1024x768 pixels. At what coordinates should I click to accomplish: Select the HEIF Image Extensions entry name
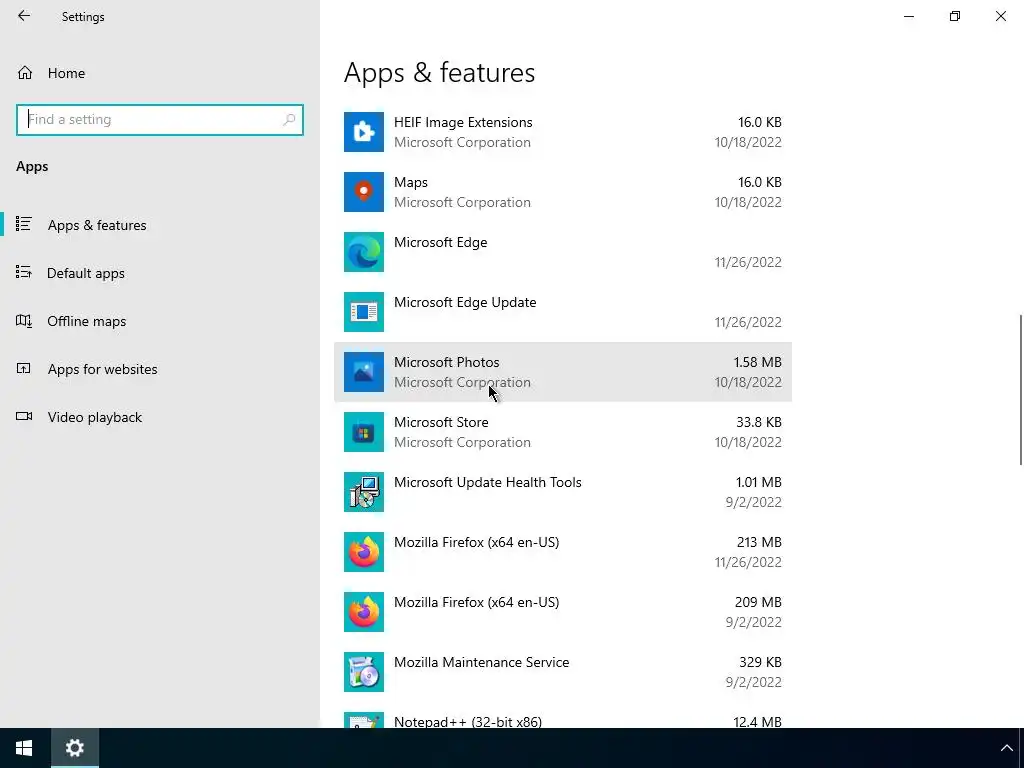(463, 122)
